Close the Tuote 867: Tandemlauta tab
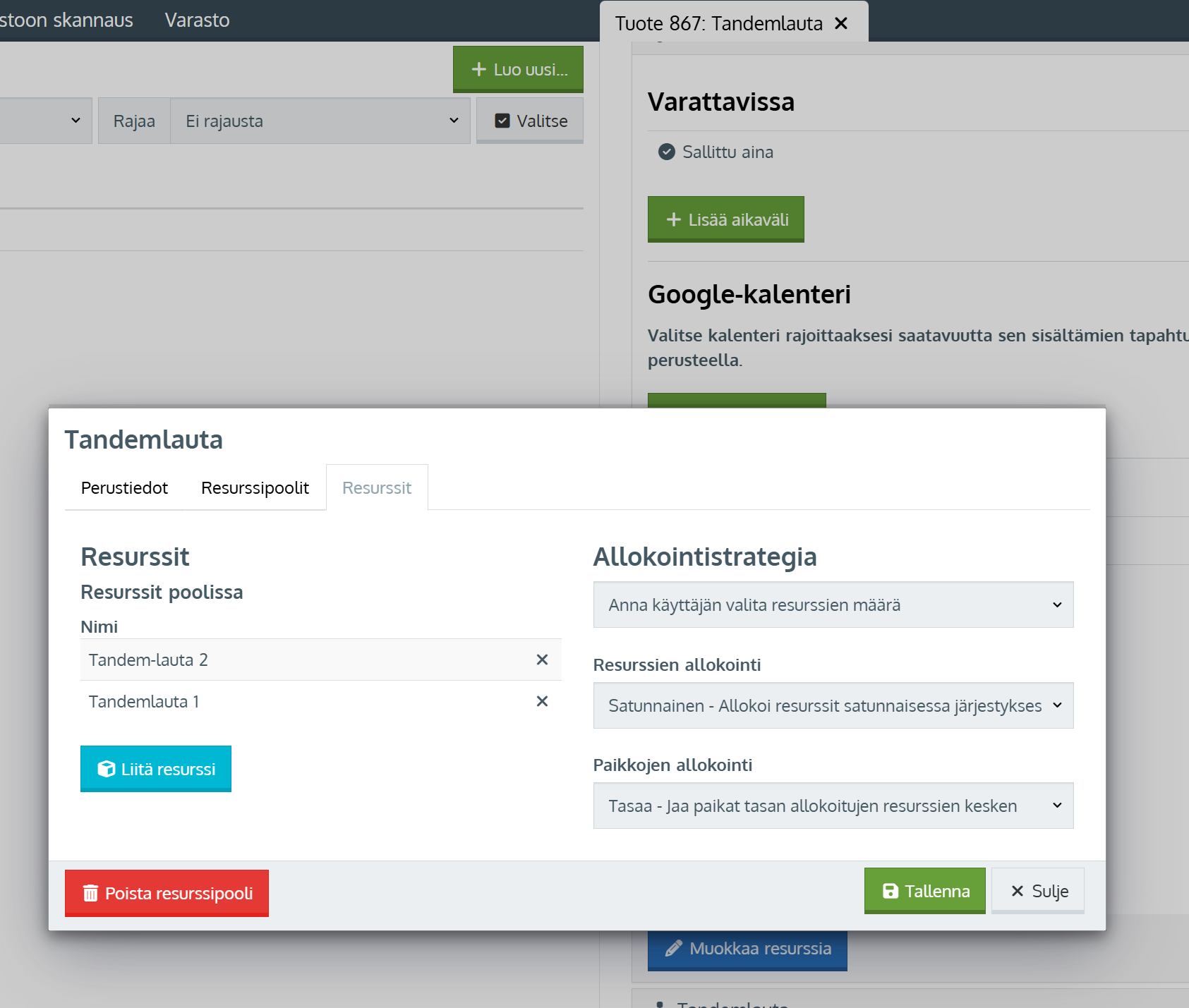Viewport: 1189px width, 1008px height. pos(841,23)
